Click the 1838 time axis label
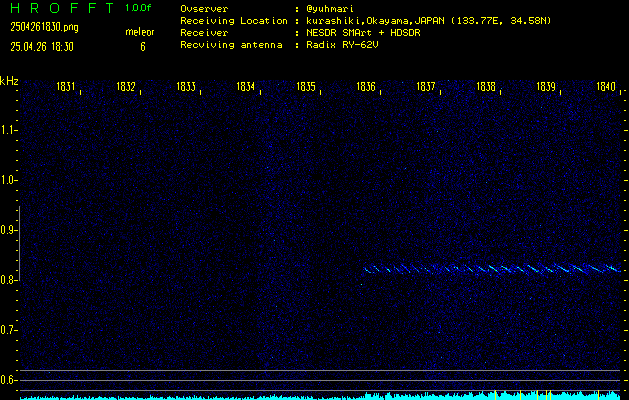629x400 pixels. pos(486,86)
